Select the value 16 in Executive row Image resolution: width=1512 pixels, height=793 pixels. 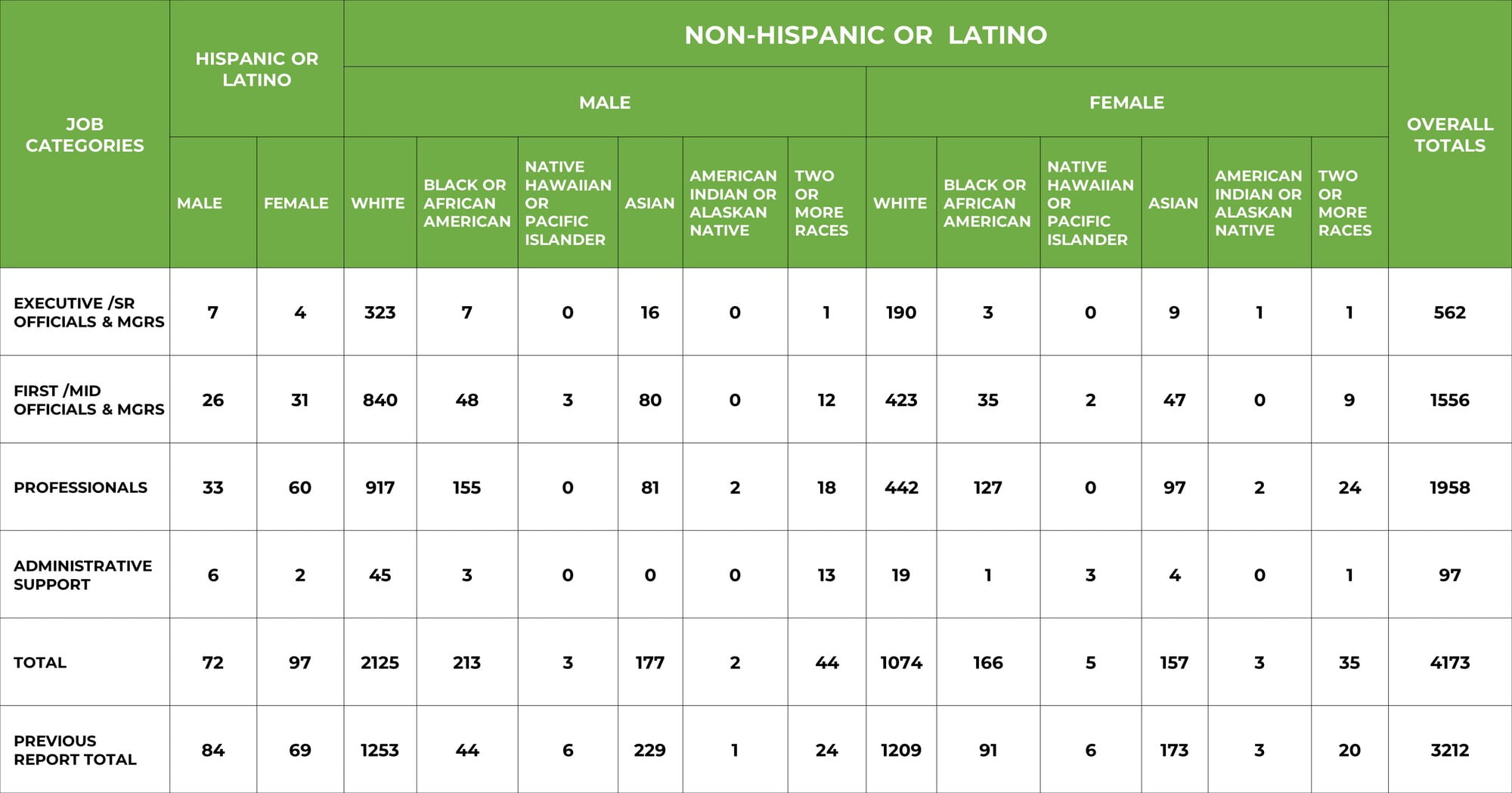tap(649, 312)
